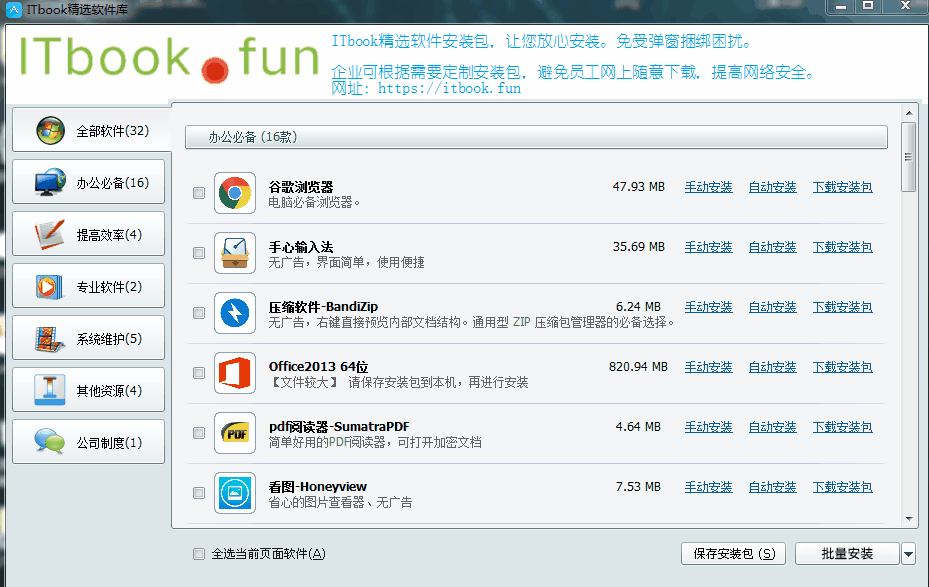Collapse the 办公必备 (16款) section header
929x587 pixels.
[x=536, y=137]
